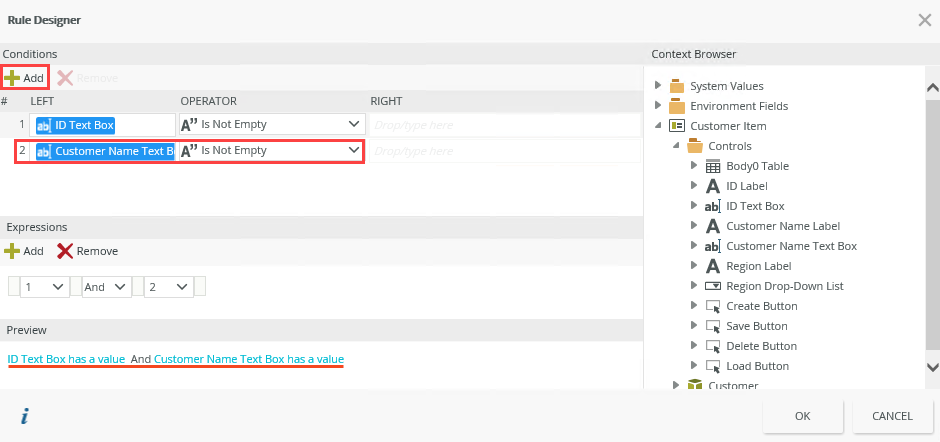The width and height of the screenshot is (940, 442).
Task: Select Save Button in the tree
Action: (756, 326)
